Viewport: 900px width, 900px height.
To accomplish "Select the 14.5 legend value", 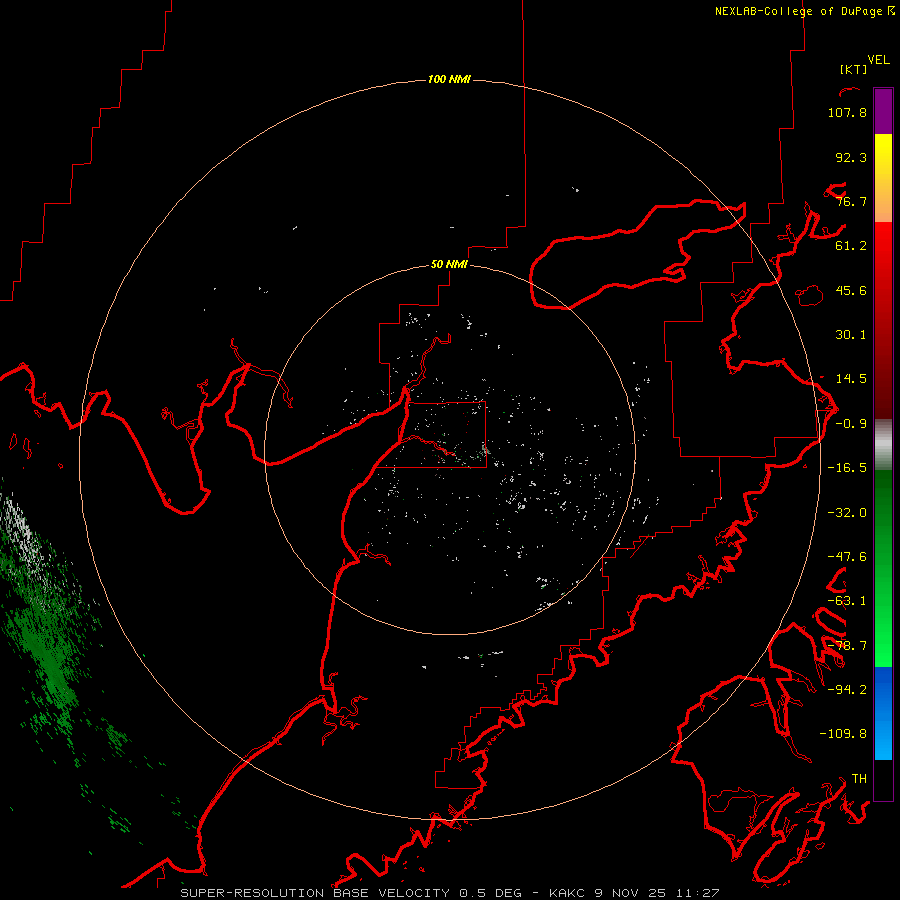I will coord(851,379).
